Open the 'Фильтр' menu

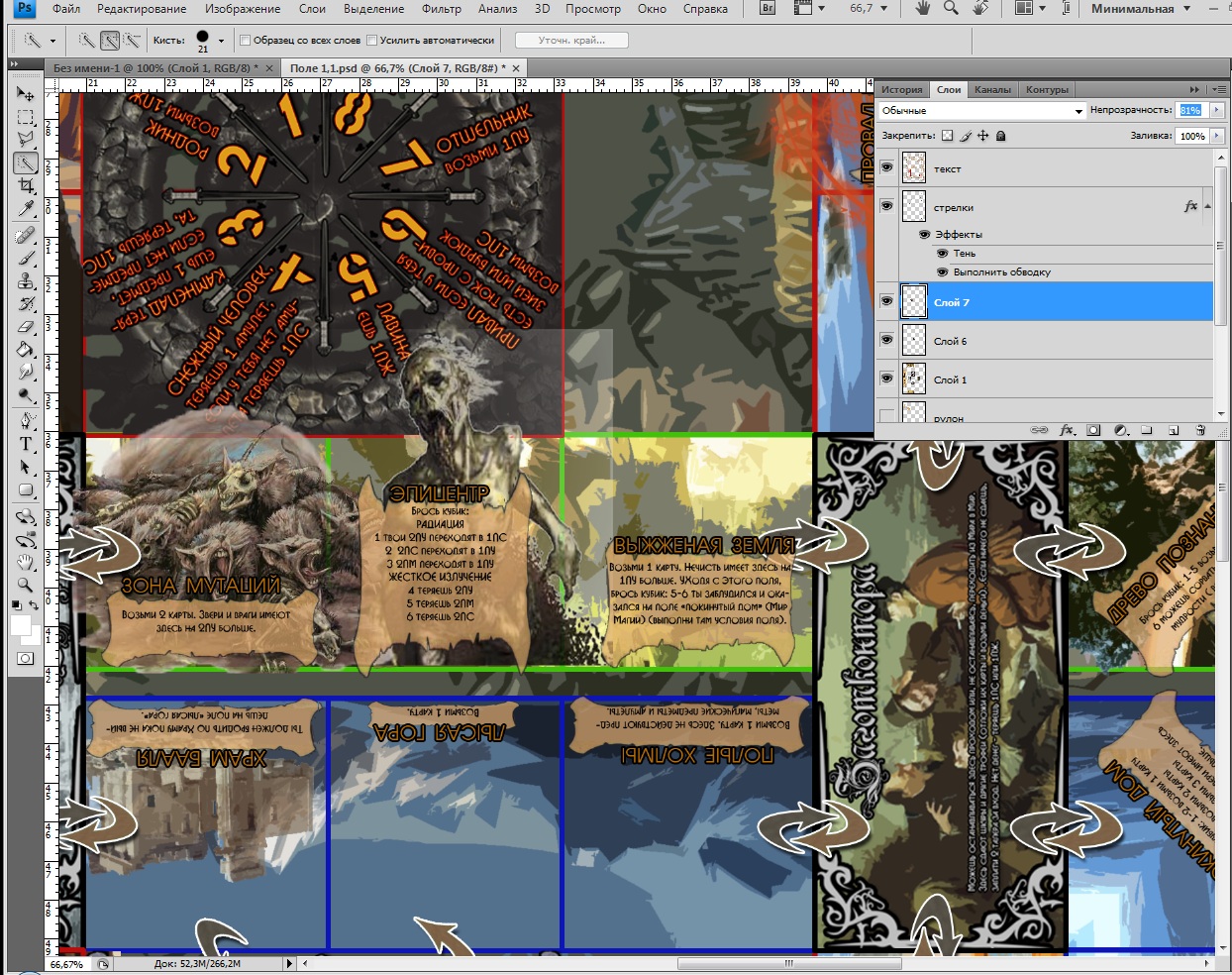[x=442, y=9]
